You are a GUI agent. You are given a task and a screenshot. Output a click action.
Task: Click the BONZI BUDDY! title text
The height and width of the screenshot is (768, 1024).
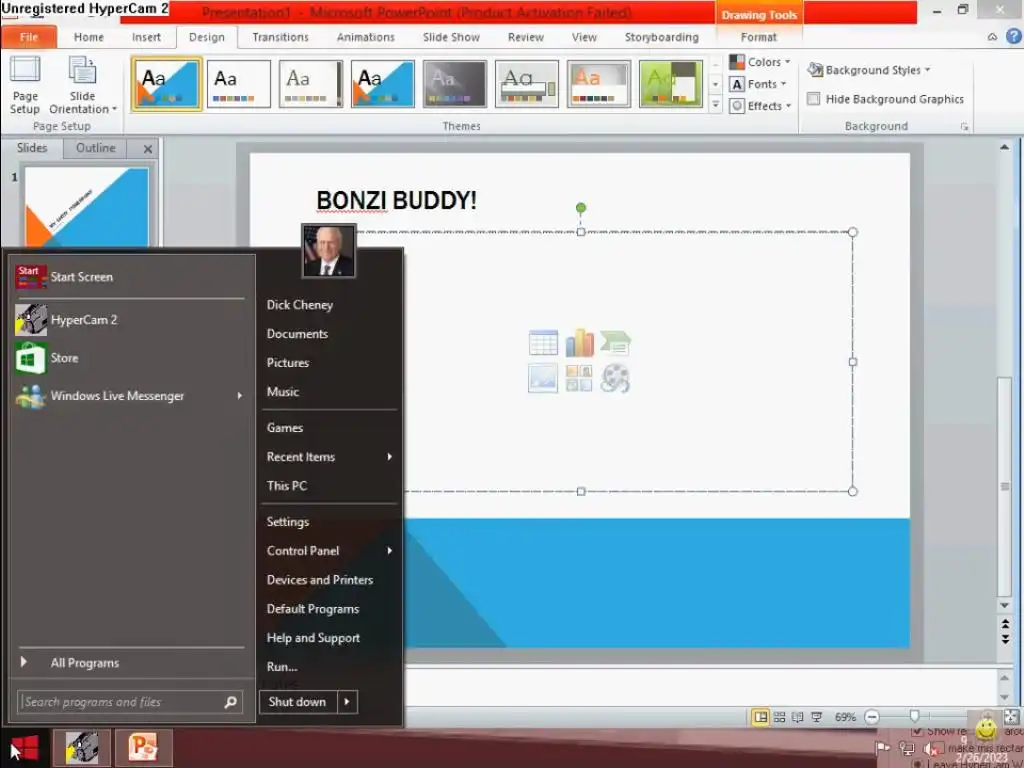click(396, 200)
